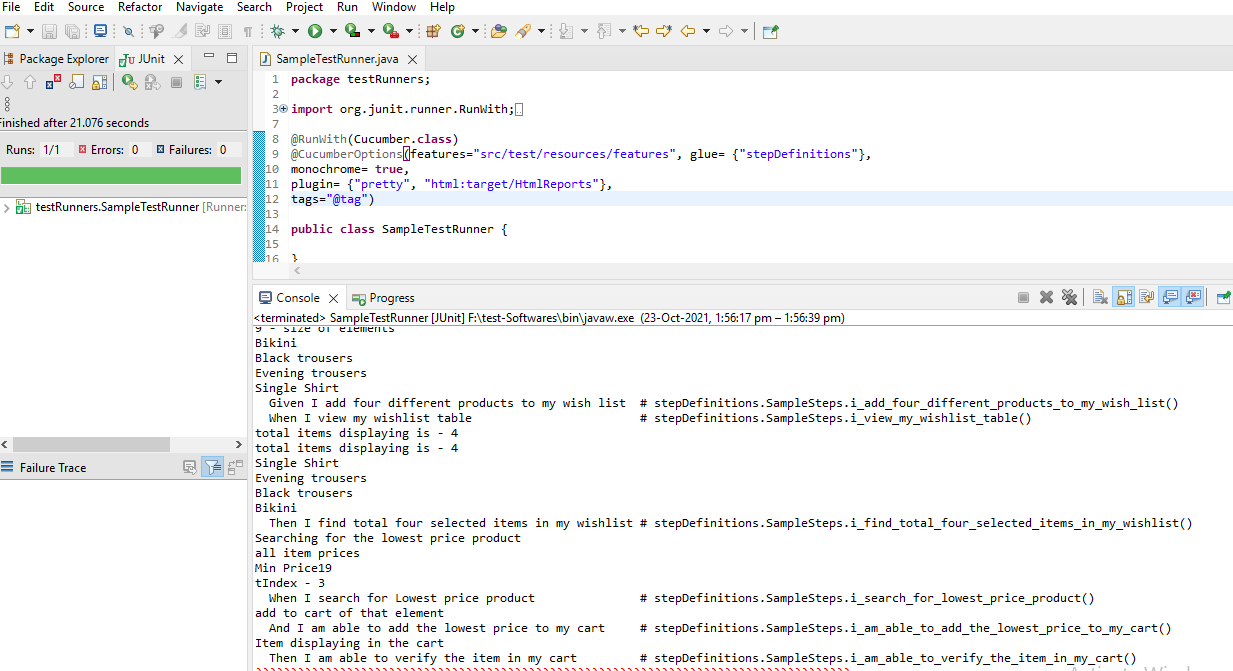This screenshot has height=671, width=1233.
Task: Close the Console view tab
Action: coord(334,298)
